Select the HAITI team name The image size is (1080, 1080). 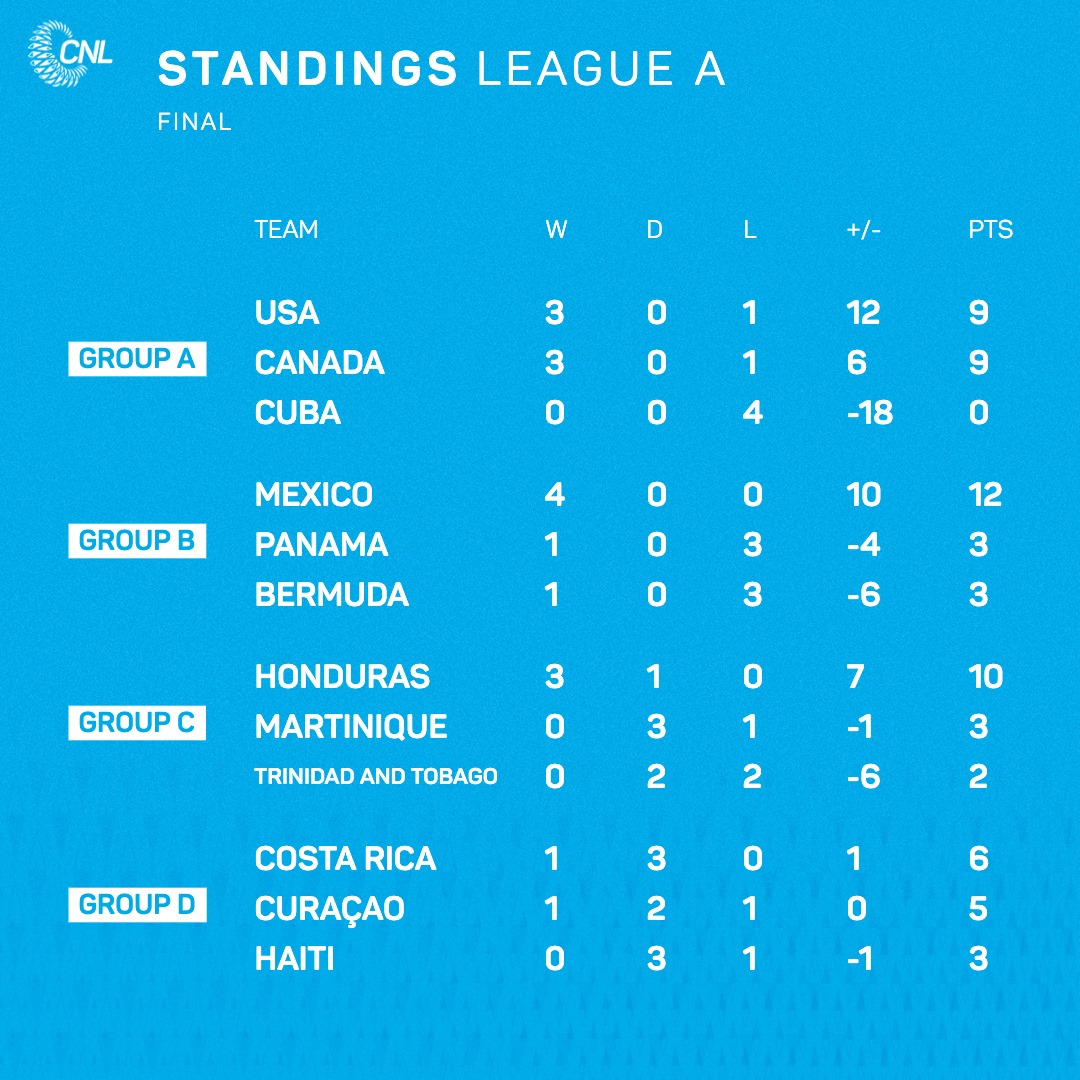[x=294, y=959]
